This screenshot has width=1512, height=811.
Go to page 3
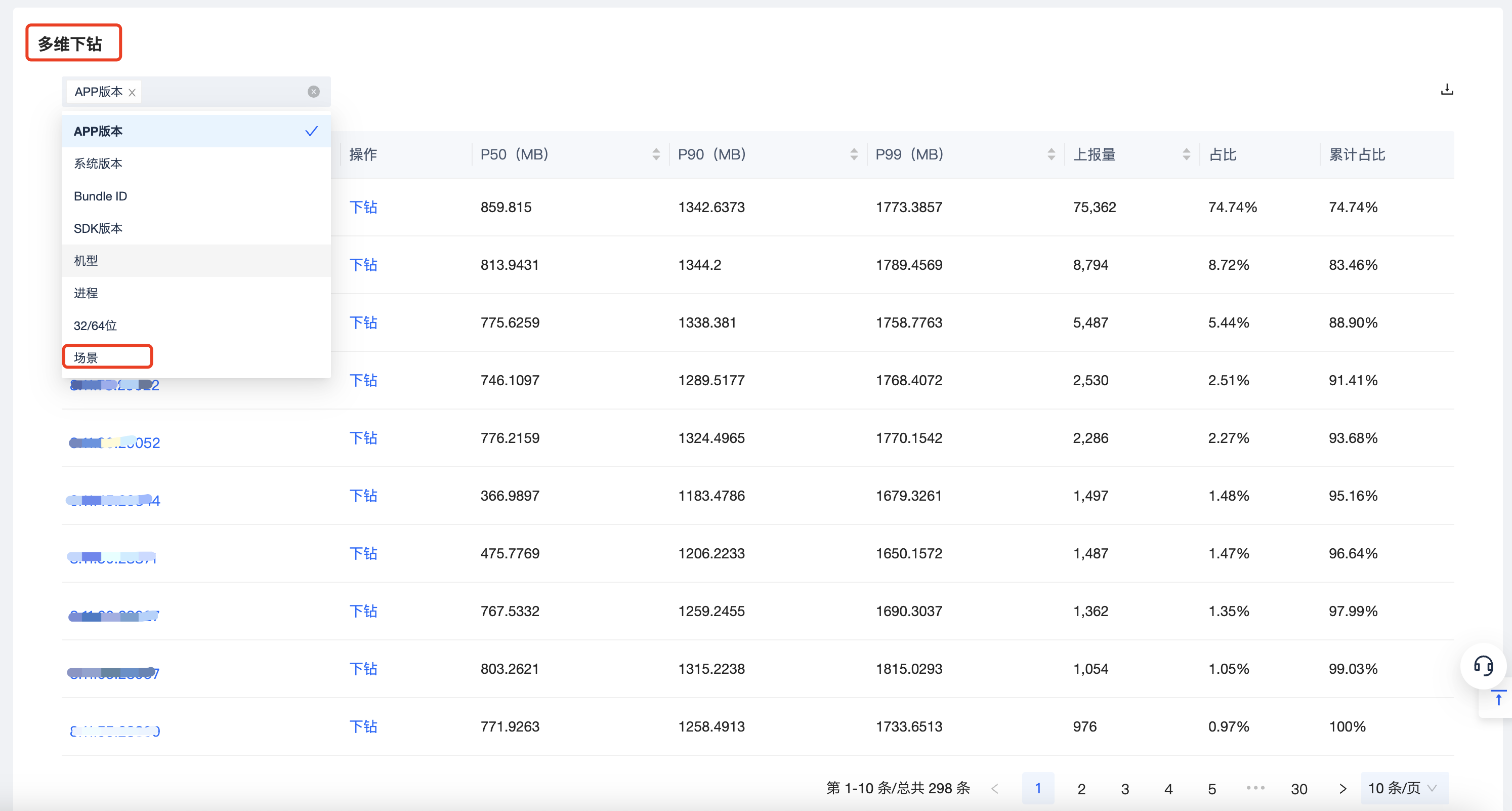pyautogui.click(x=1124, y=788)
